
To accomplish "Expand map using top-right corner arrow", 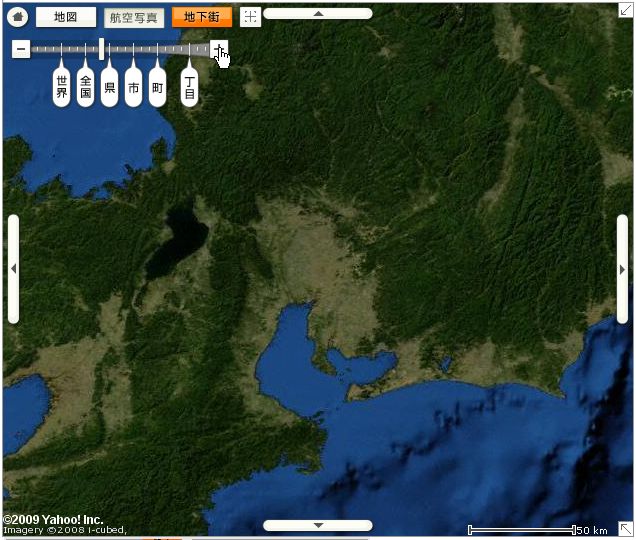I will [x=625, y=10].
